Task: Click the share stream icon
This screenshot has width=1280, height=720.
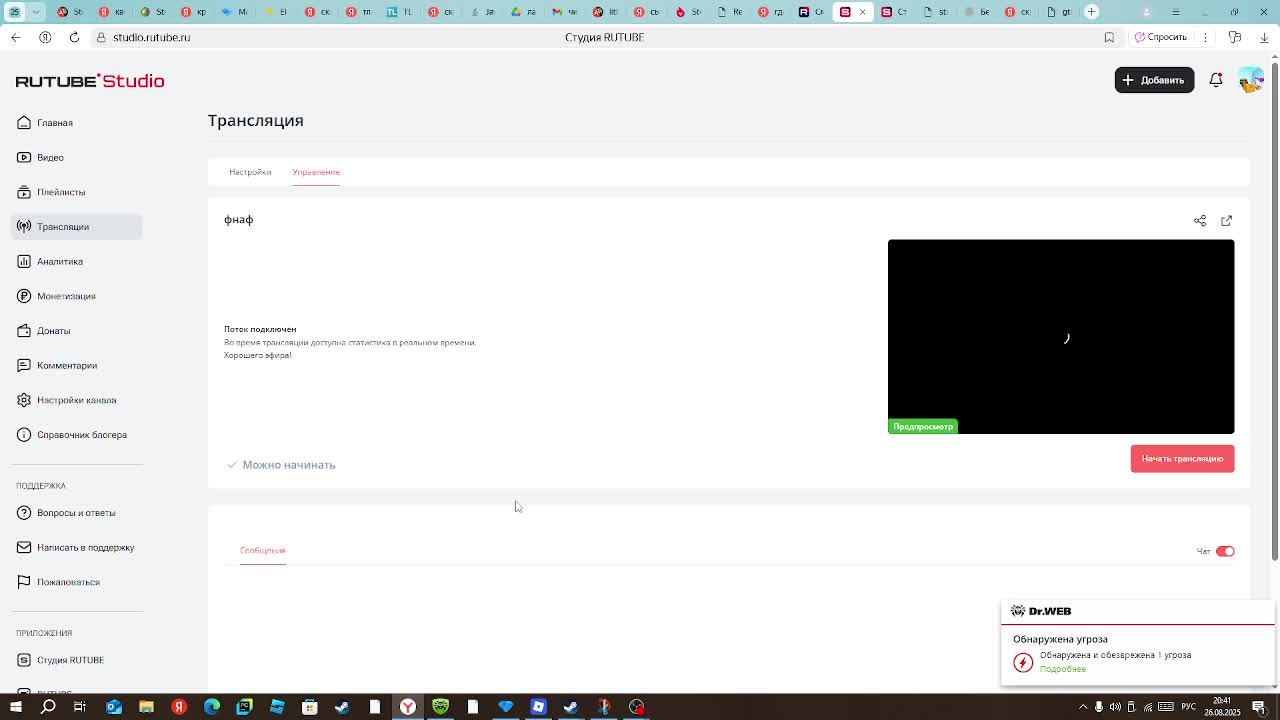Action: [1200, 221]
